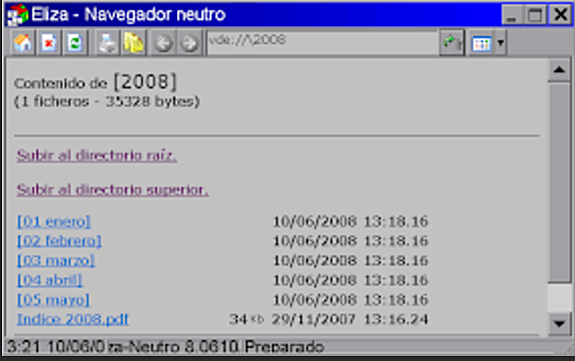575x361 pixels.
Task: Open the [03 marzo] folder link
Action: click(x=56, y=261)
